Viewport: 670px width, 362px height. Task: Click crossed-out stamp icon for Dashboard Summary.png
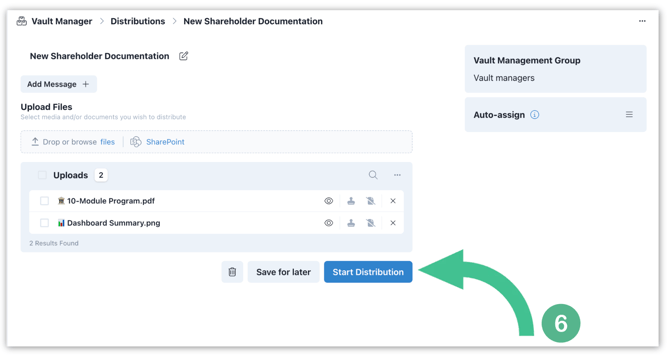(371, 223)
